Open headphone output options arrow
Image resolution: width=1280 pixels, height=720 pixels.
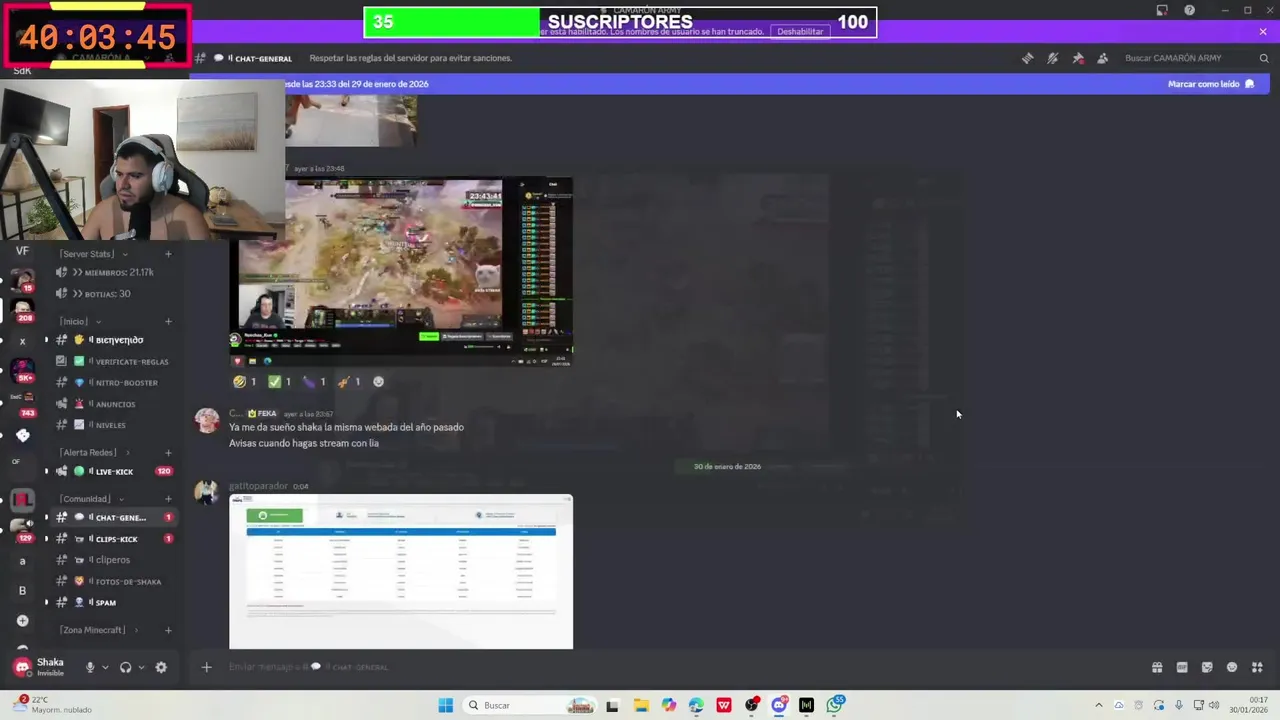click(141, 667)
